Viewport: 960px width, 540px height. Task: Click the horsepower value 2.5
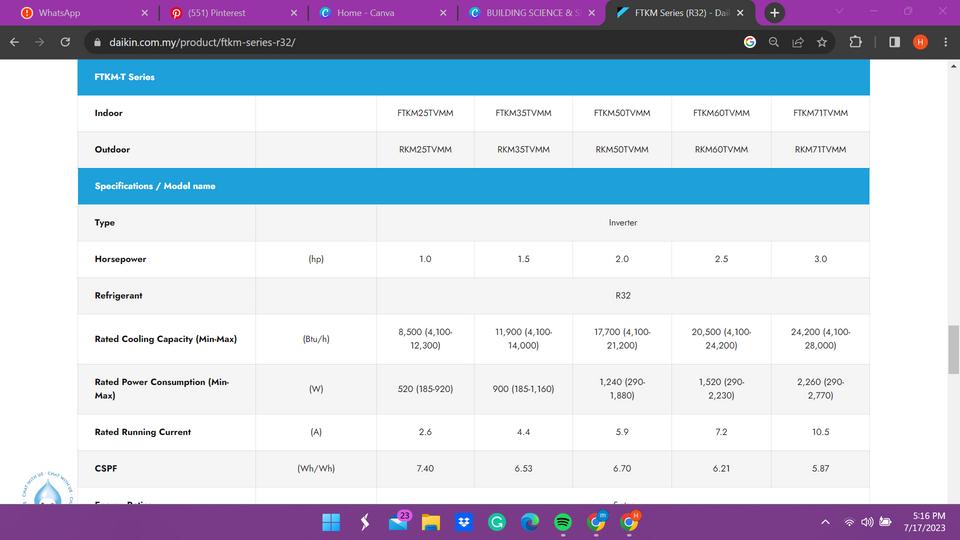click(721, 259)
